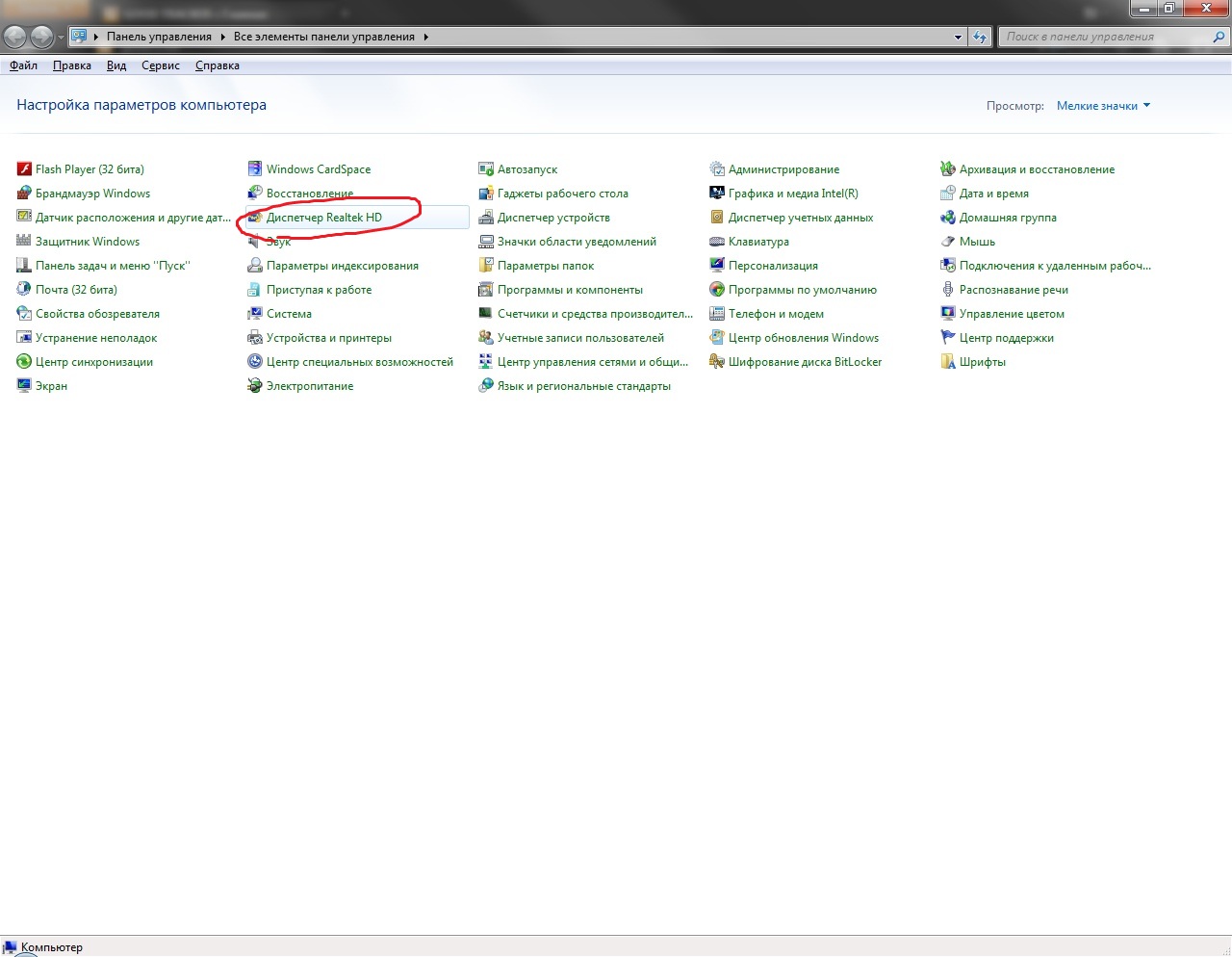The width and height of the screenshot is (1232, 957).
Task: Click the refresh icon beside address bar
Action: (x=980, y=37)
